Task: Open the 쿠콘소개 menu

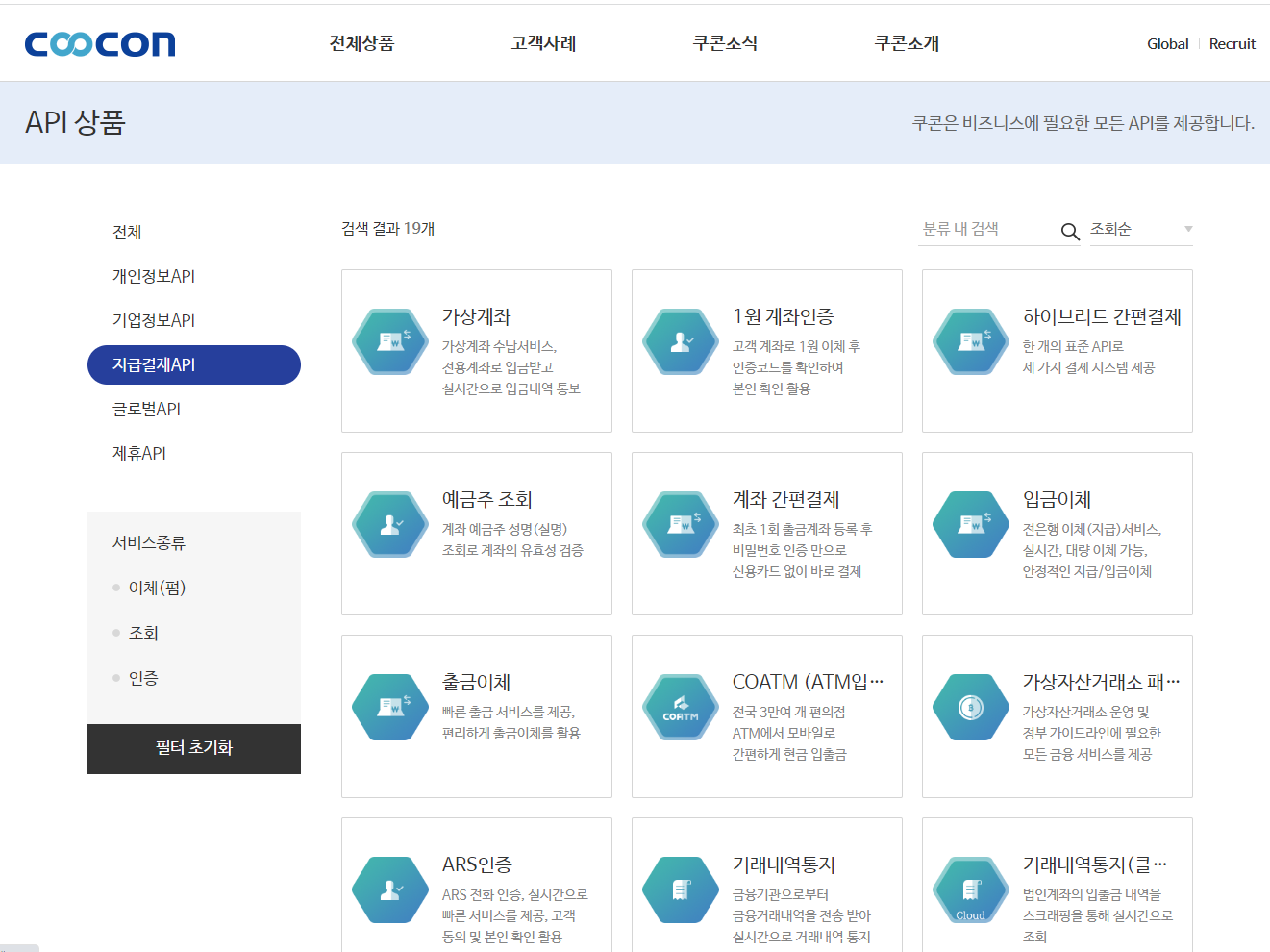Action: 907,43
